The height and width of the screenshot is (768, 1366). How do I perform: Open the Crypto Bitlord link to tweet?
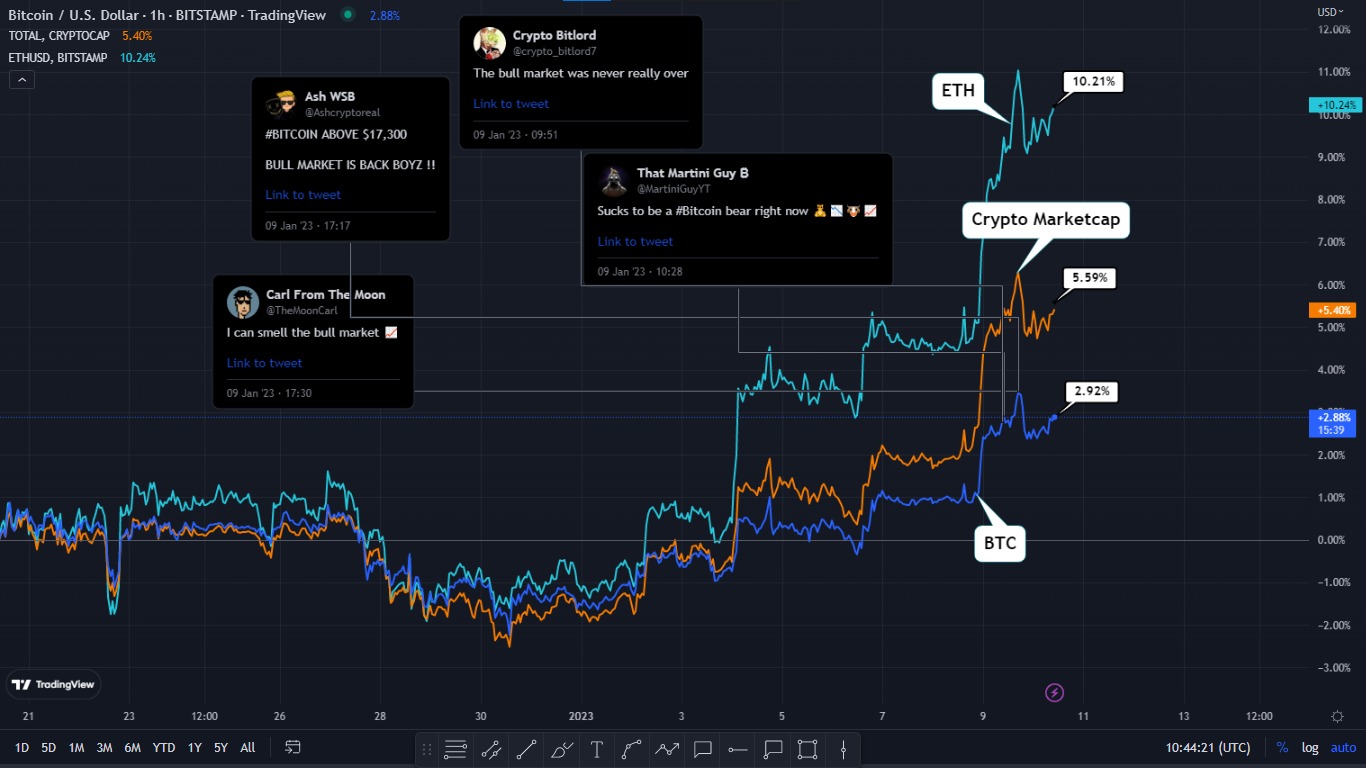[511, 104]
